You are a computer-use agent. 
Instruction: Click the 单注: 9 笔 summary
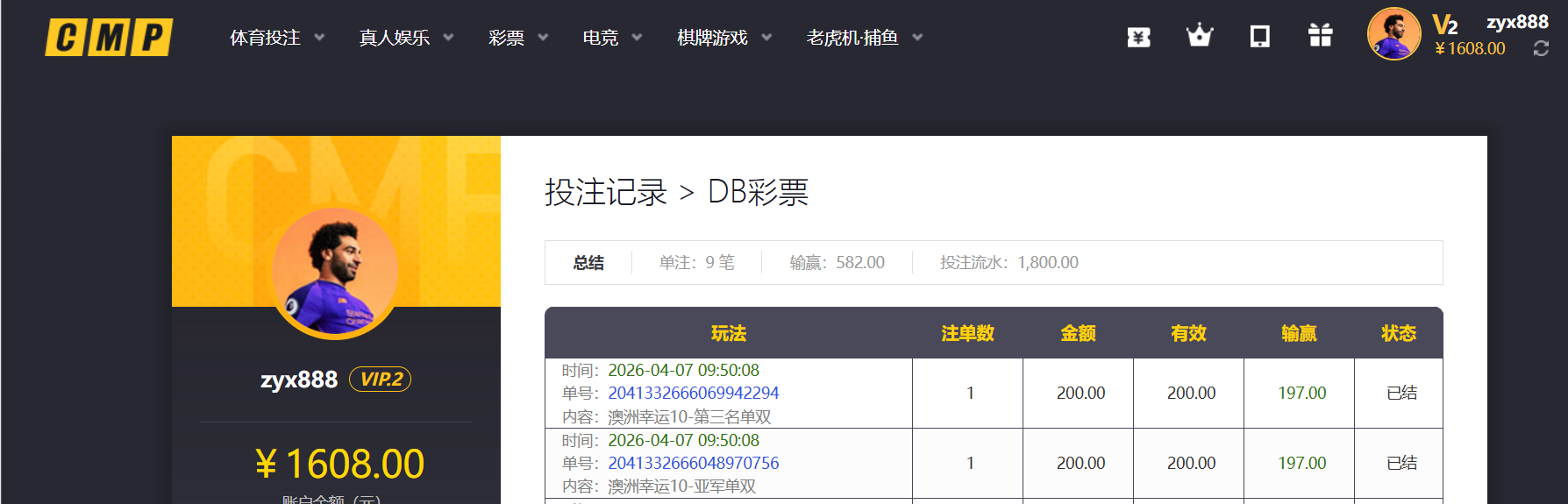pyautogui.click(x=697, y=262)
